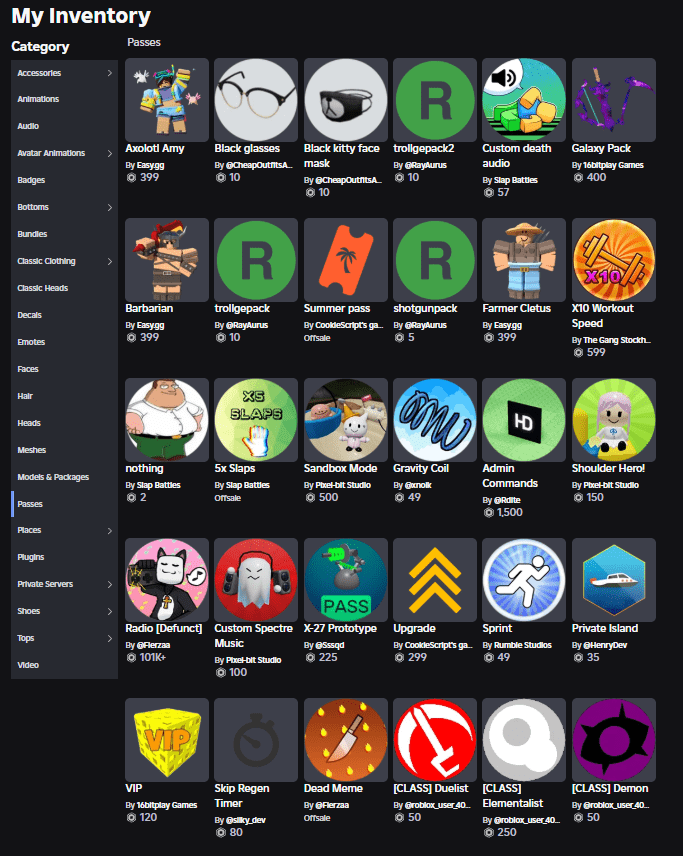Select the Custom death audio icon
Screen dimensions: 683x856
point(524,100)
